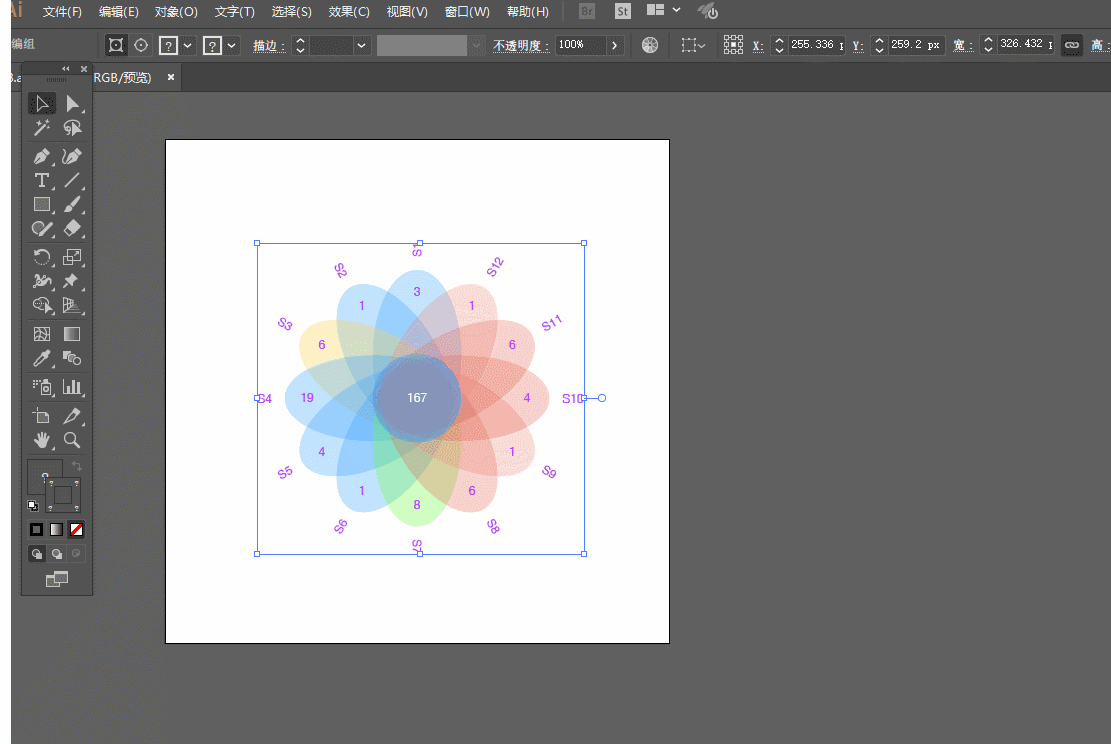This screenshot has height=744, width=1111.
Task: Pick the Eyedropper tool
Action: click(x=42, y=359)
